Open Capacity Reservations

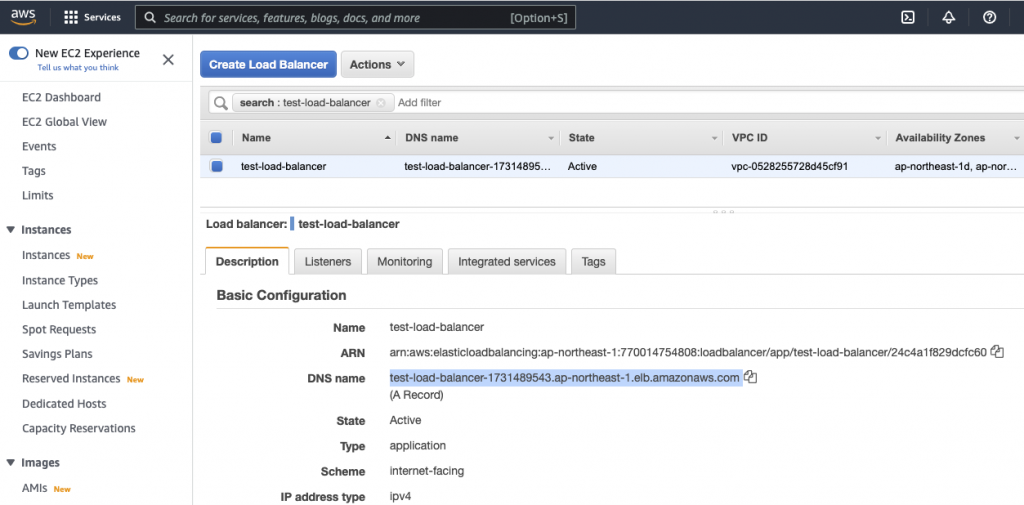(x=79, y=429)
